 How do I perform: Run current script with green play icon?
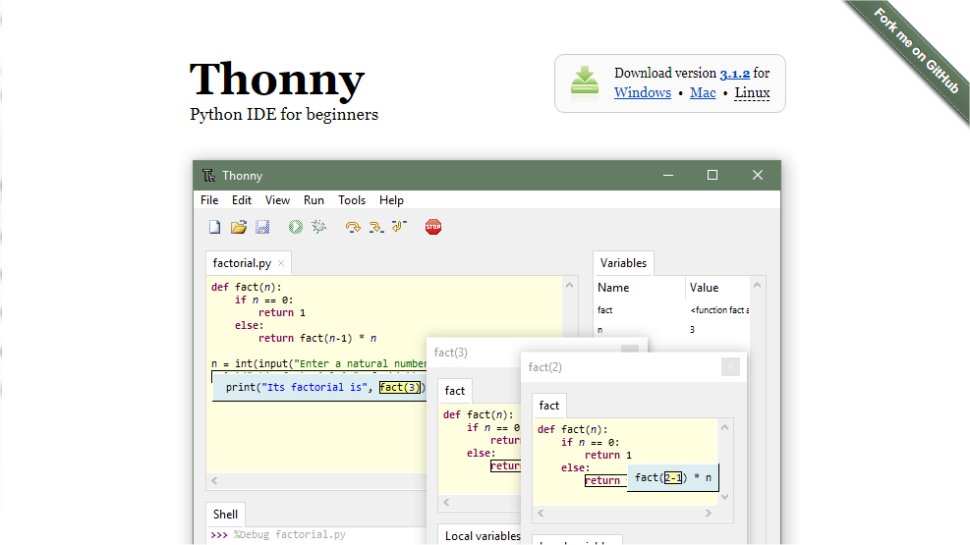pyautogui.click(x=296, y=227)
